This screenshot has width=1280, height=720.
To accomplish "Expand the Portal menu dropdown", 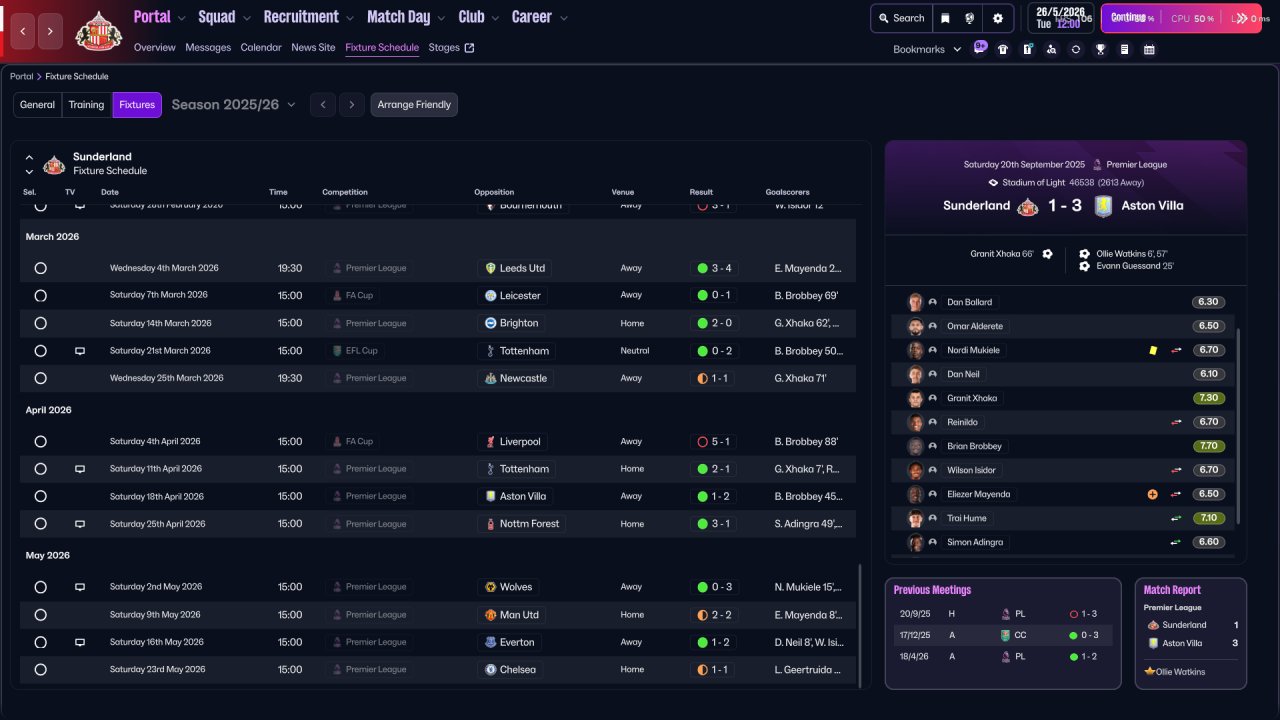I will tap(181, 18).
